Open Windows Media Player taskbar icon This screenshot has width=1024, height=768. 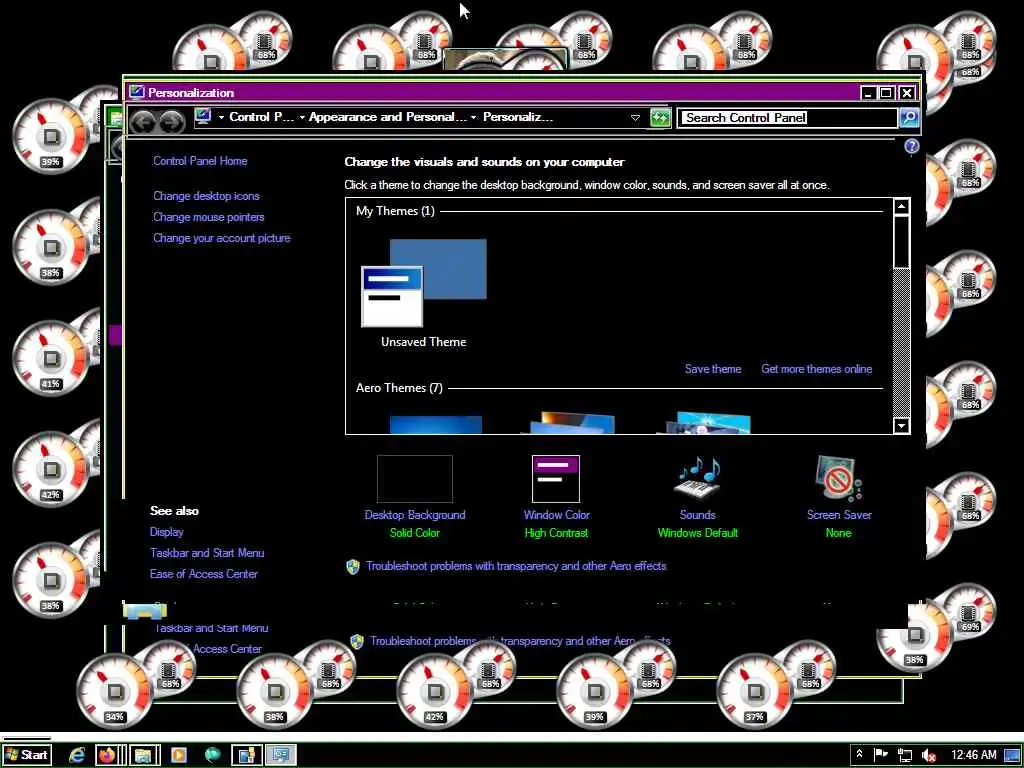coord(178,755)
